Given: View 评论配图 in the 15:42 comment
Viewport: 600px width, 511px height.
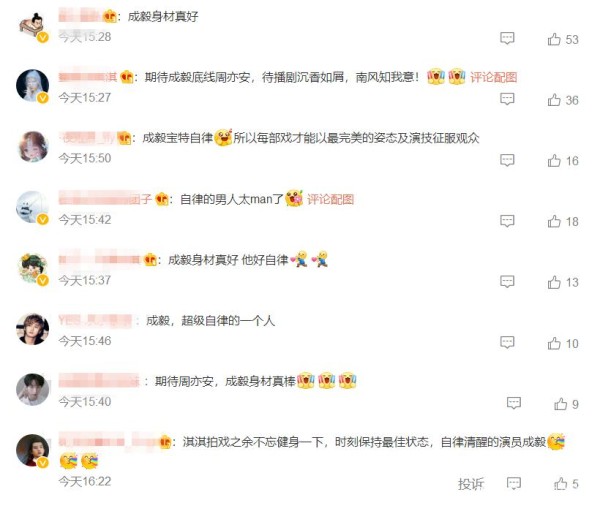Looking at the screenshot, I should (330, 199).
